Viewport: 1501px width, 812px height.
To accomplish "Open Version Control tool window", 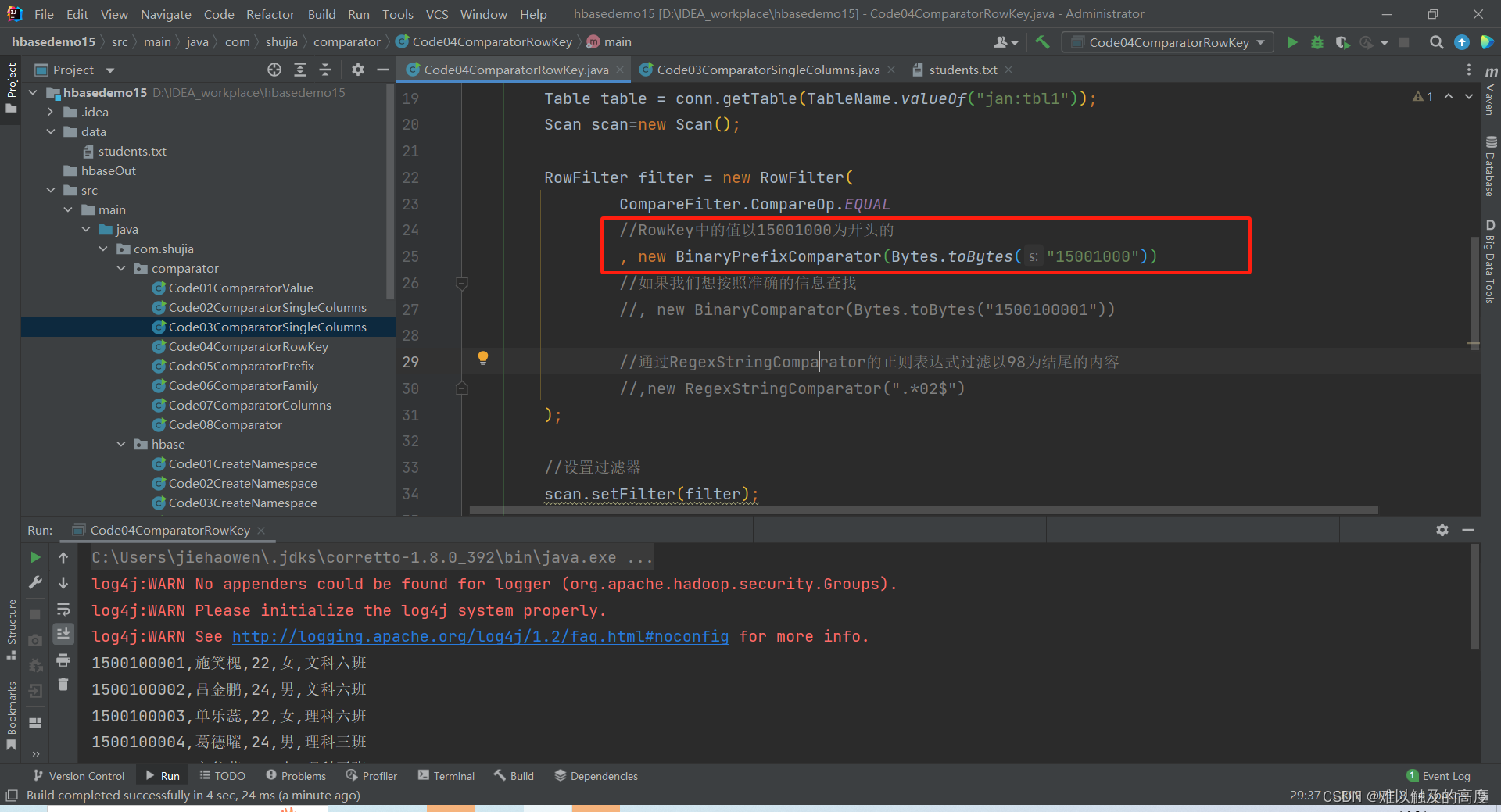I will click(x=79, y=775).
